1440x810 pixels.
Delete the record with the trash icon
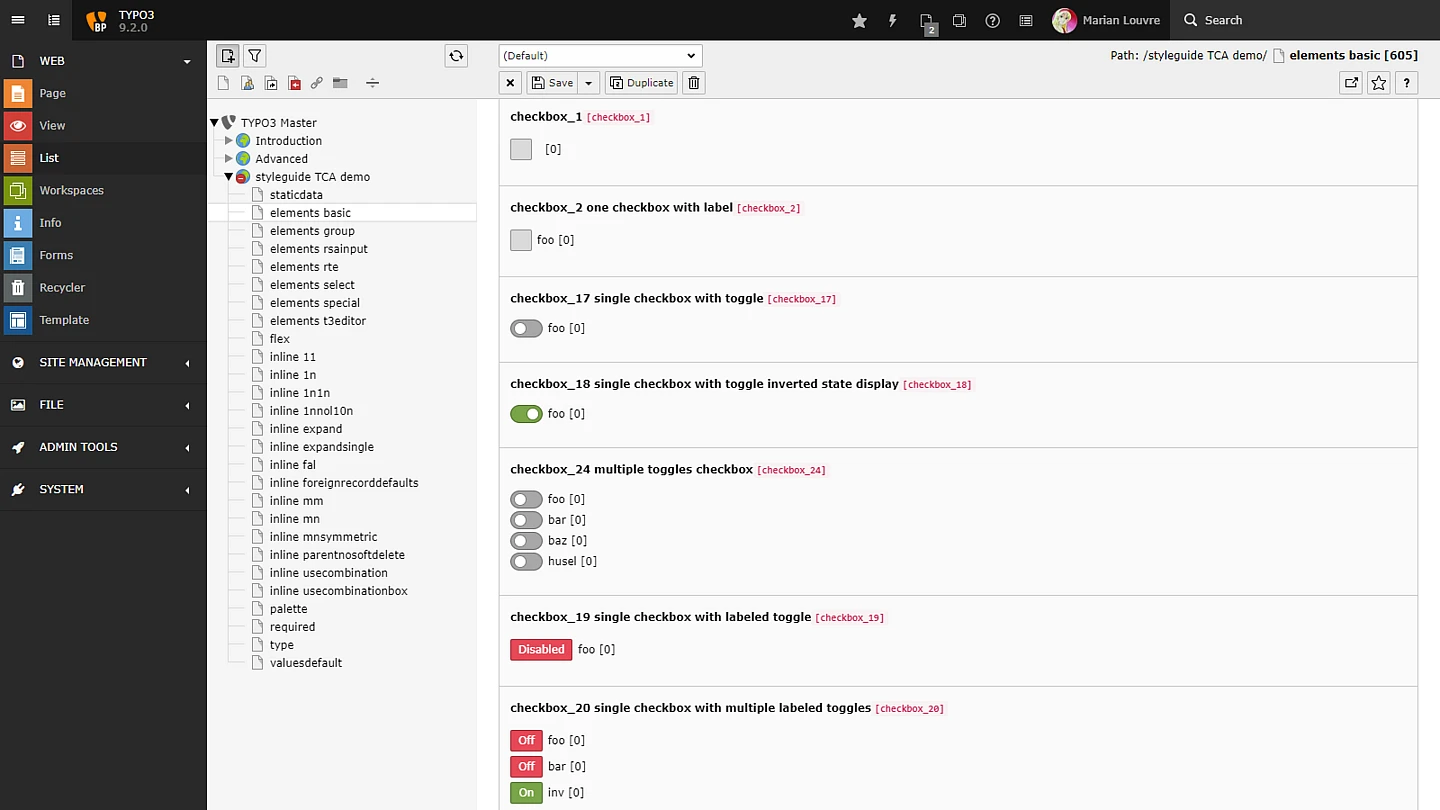pos(694,83)
